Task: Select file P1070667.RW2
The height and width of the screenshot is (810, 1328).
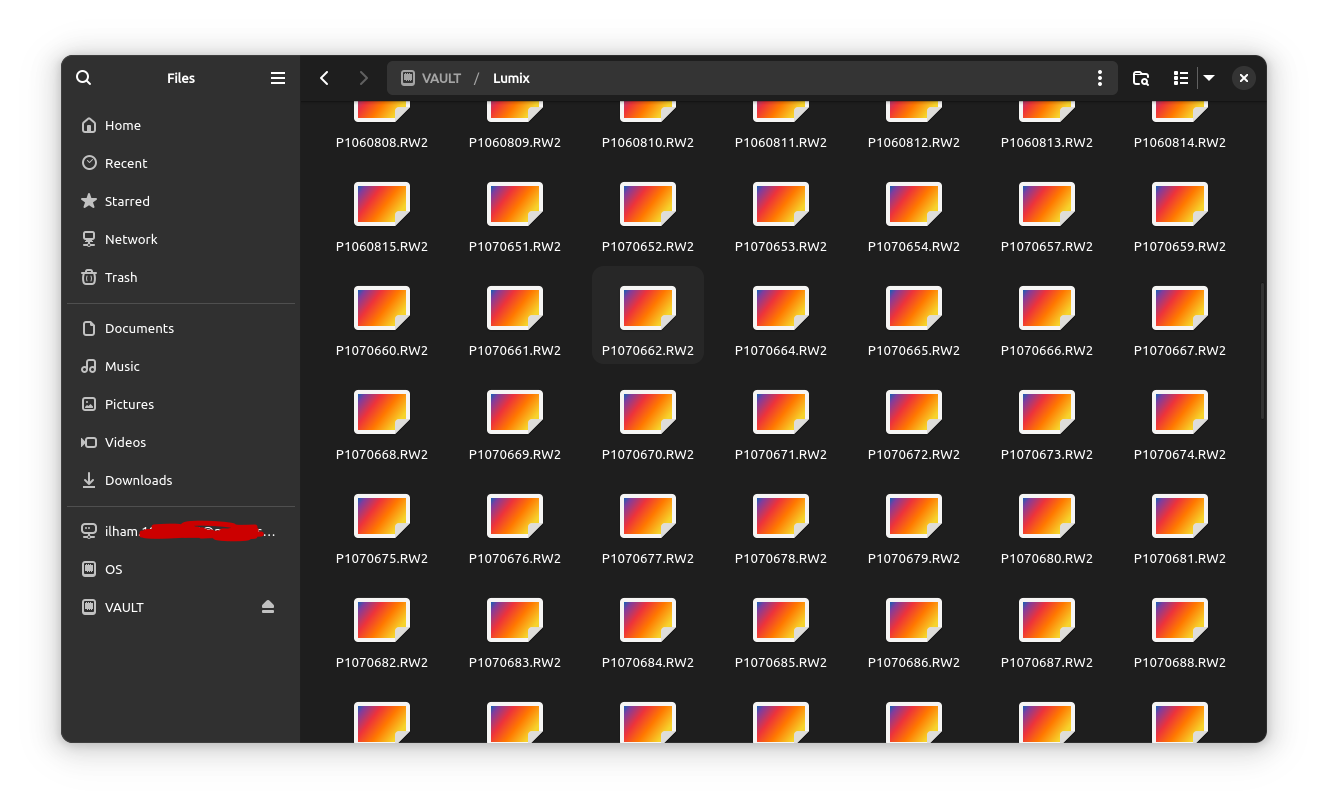Action: tap(1180, 321)
